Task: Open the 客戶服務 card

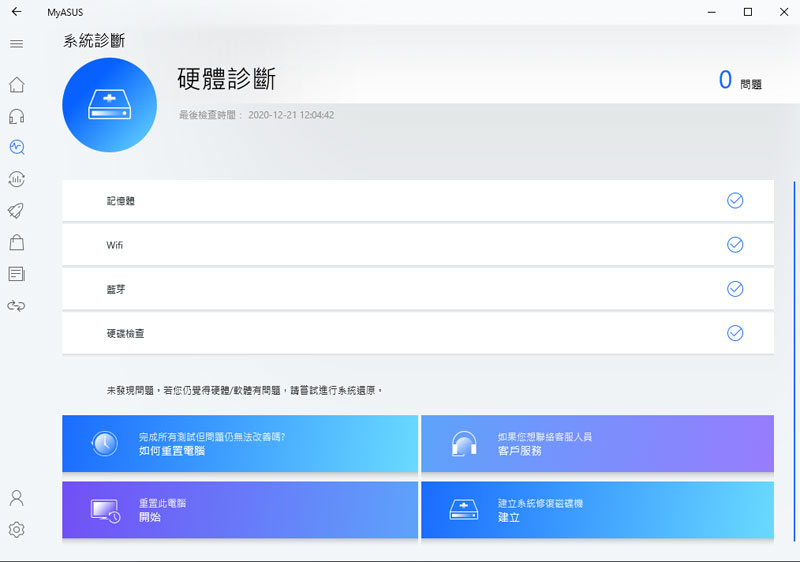Action: tap(597, 443)
